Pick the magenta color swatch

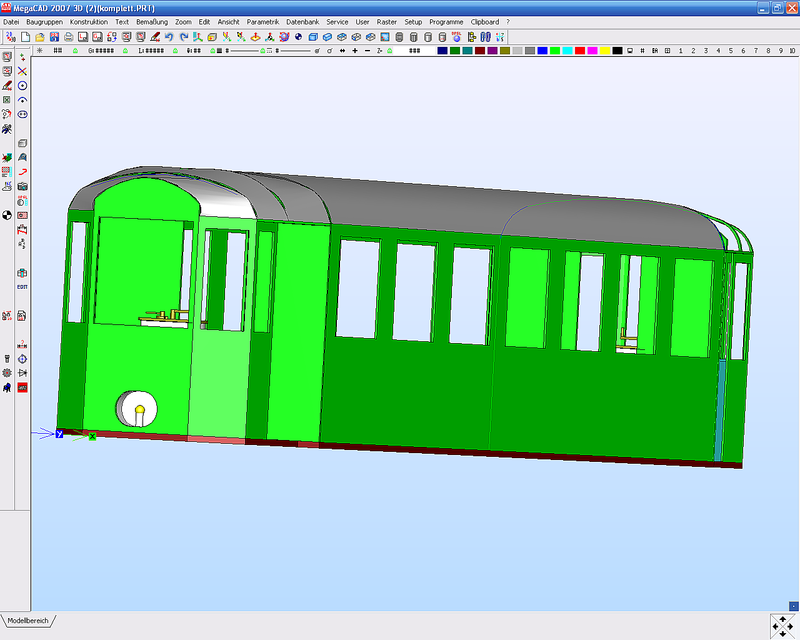(x=592, y=51)
